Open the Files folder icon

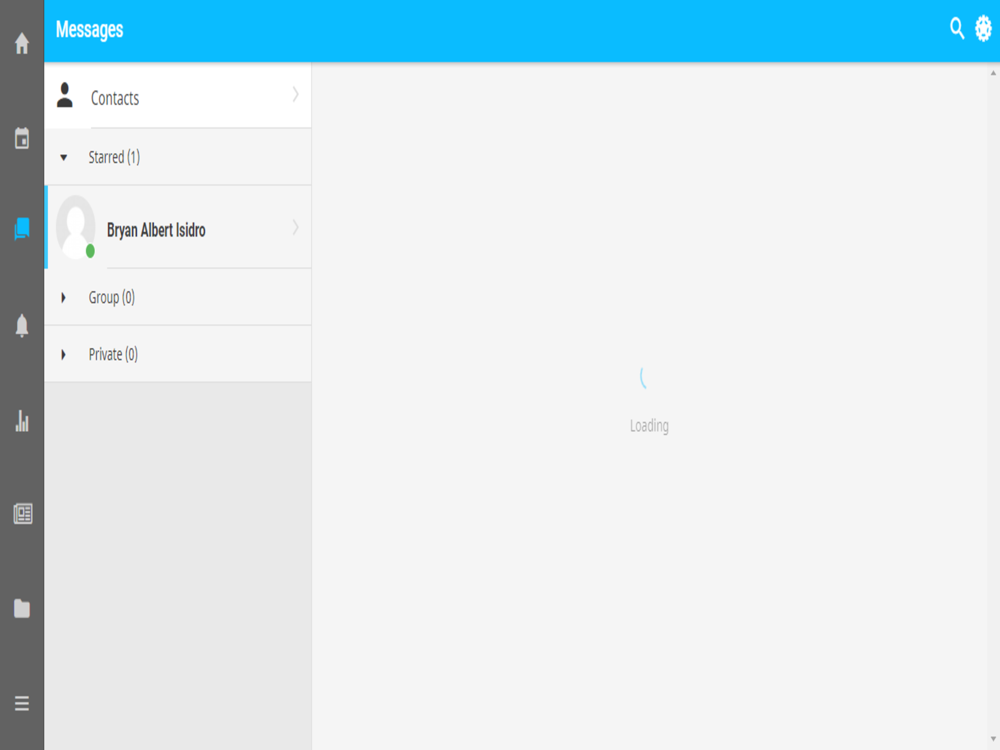coord(22,608)
